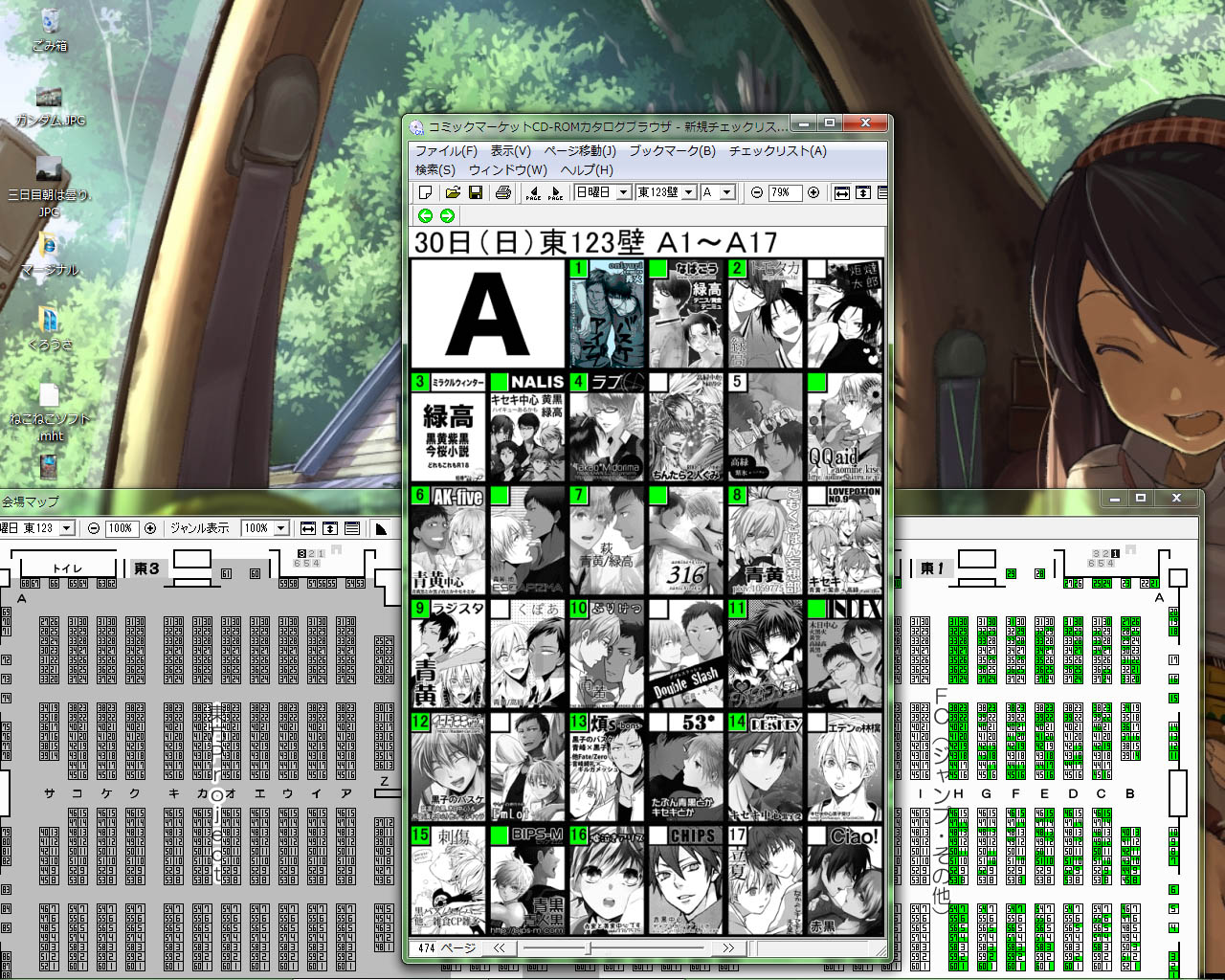Zoom in on the venue map window
The width and height of the screenshot is (1225, 980).
click(150, 528)
